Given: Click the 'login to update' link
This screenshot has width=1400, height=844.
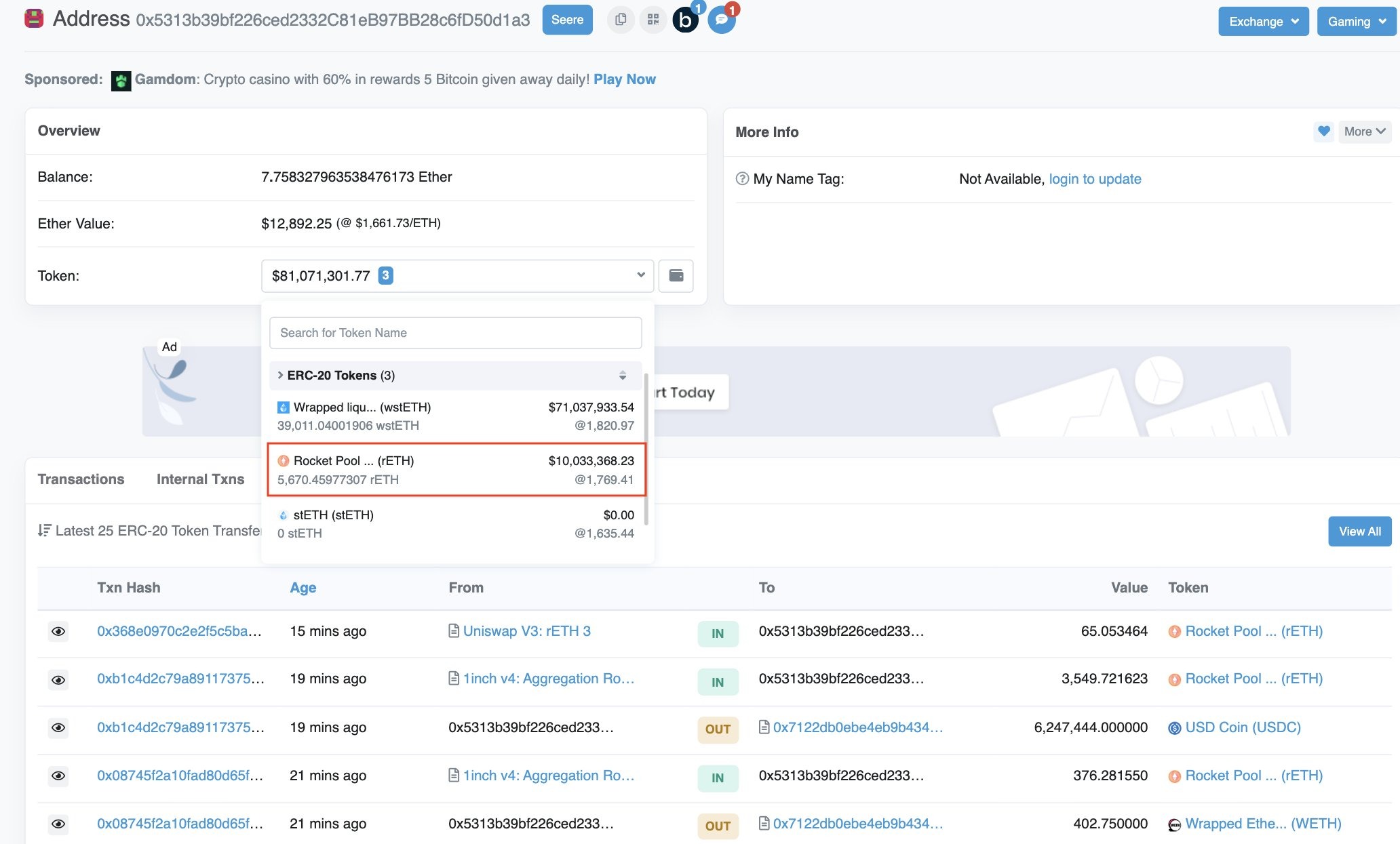Looking at the screenshot, I should 1095,179.
